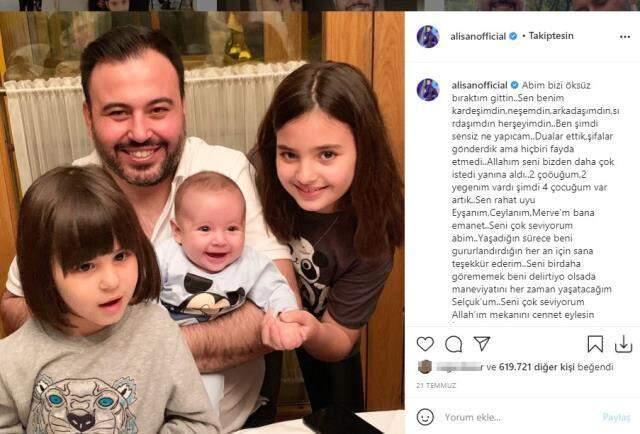Open the three-dot options menu
This screenshot has width=640, height=434.
625,37
